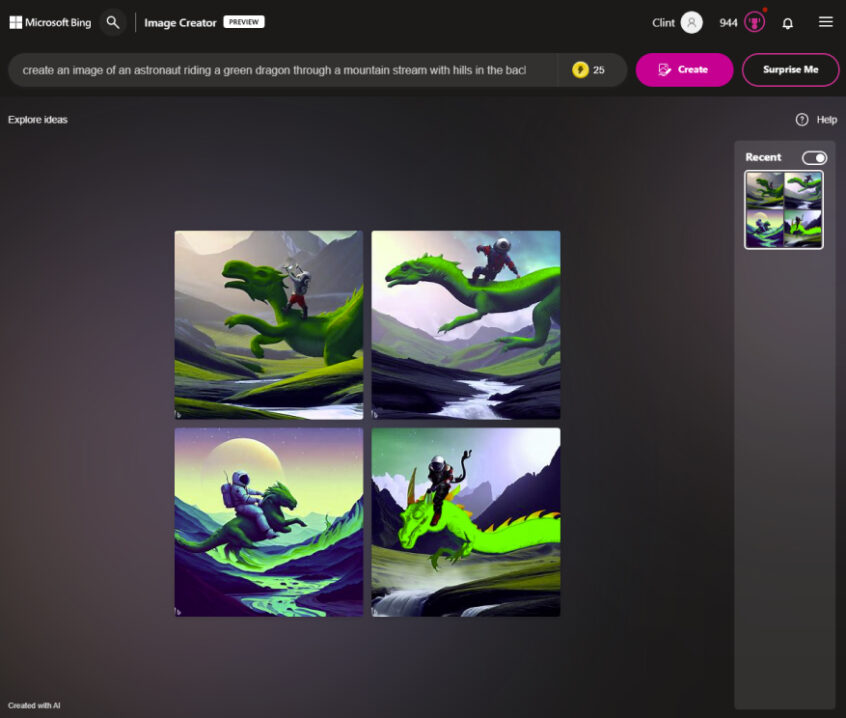Click the Created with AI label
The height and width of the screenshot is (718, 846).
(33, 704)
